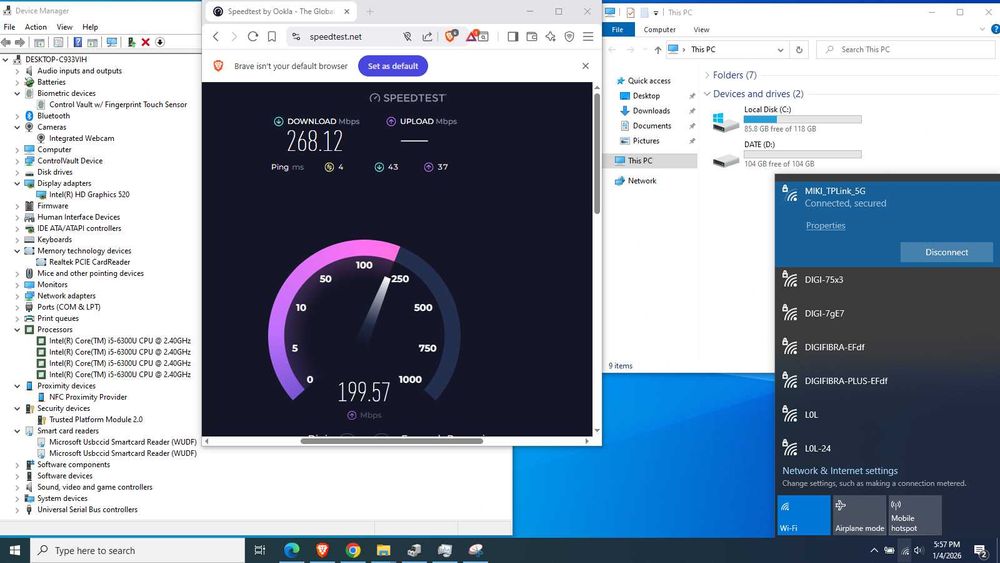Dismiss the default browser notification bar

point(585,66)
